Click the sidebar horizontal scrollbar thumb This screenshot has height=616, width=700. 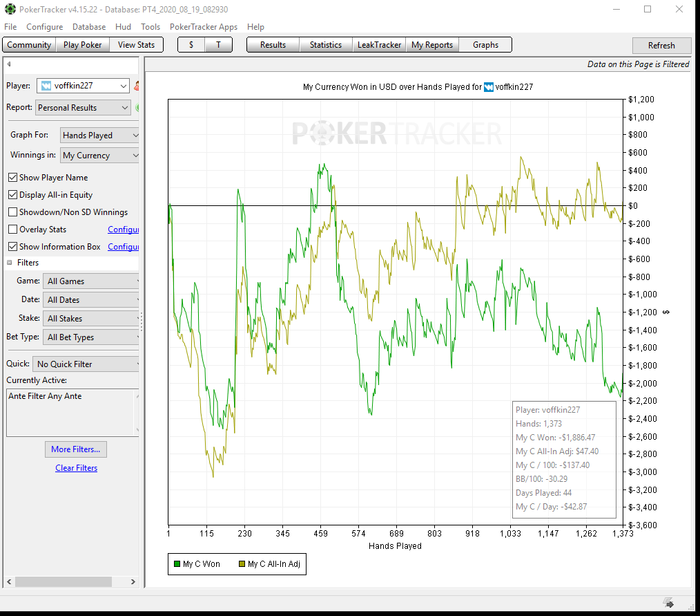pyautogui.click(x=63, y=582)
